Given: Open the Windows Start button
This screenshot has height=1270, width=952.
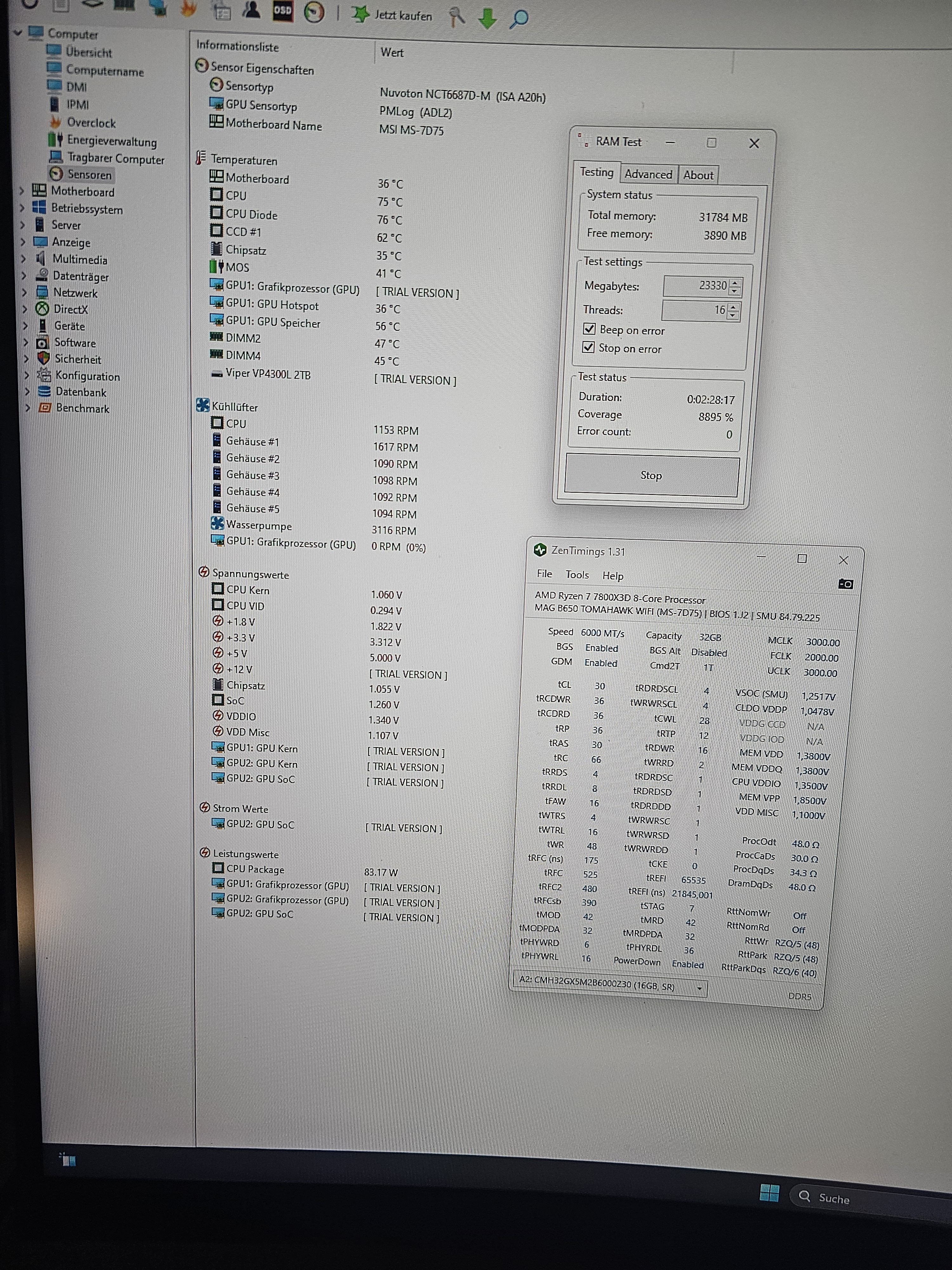Looking at the screenshot, I should (x=769, y=1193).
